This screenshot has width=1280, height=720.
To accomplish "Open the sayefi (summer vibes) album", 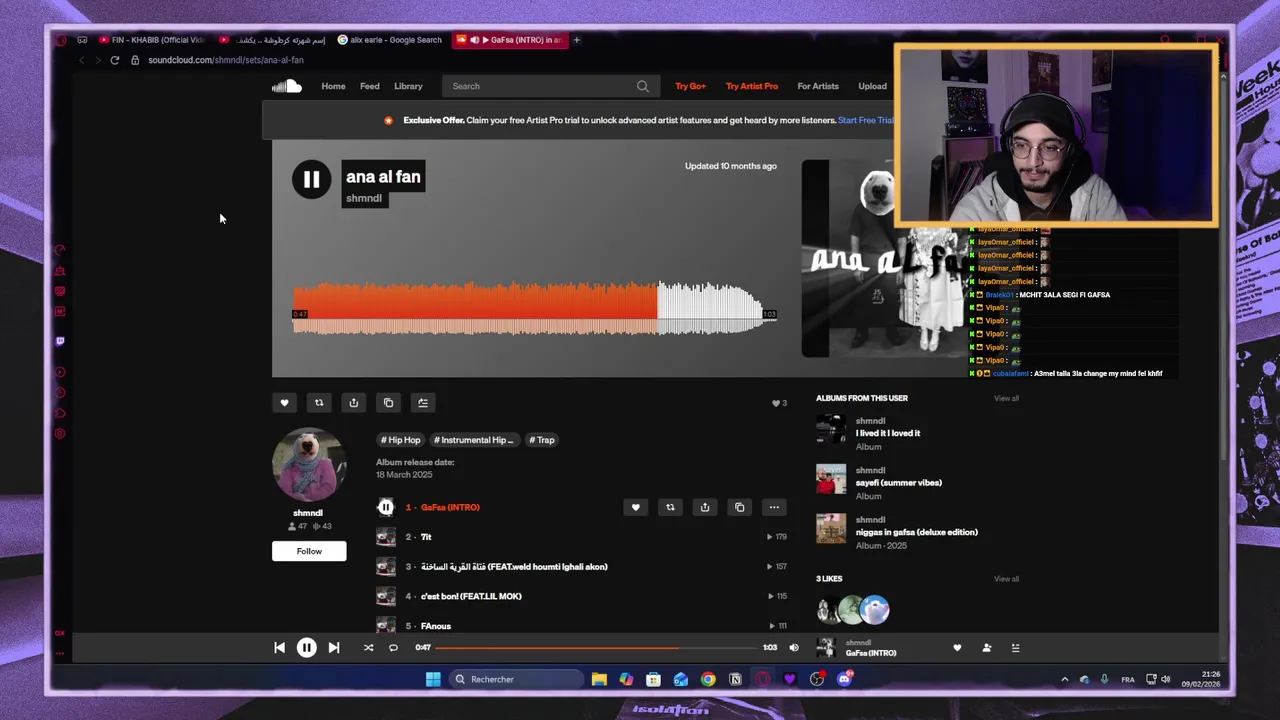I will point(899,483).
